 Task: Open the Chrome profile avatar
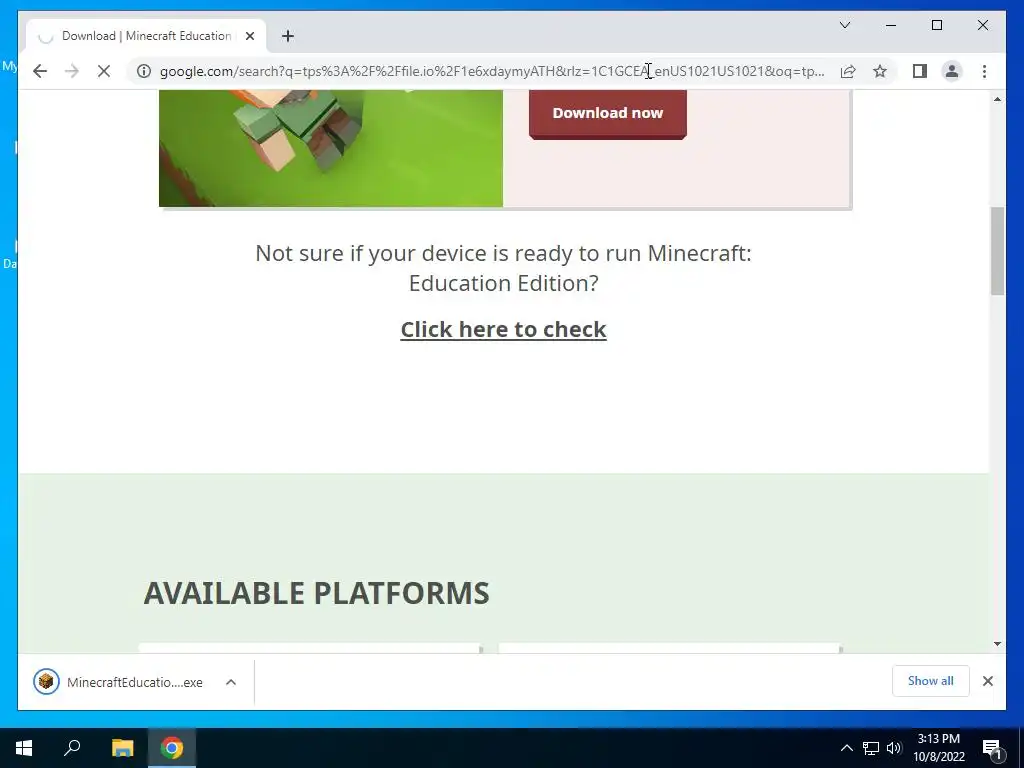tap(952, 71)
